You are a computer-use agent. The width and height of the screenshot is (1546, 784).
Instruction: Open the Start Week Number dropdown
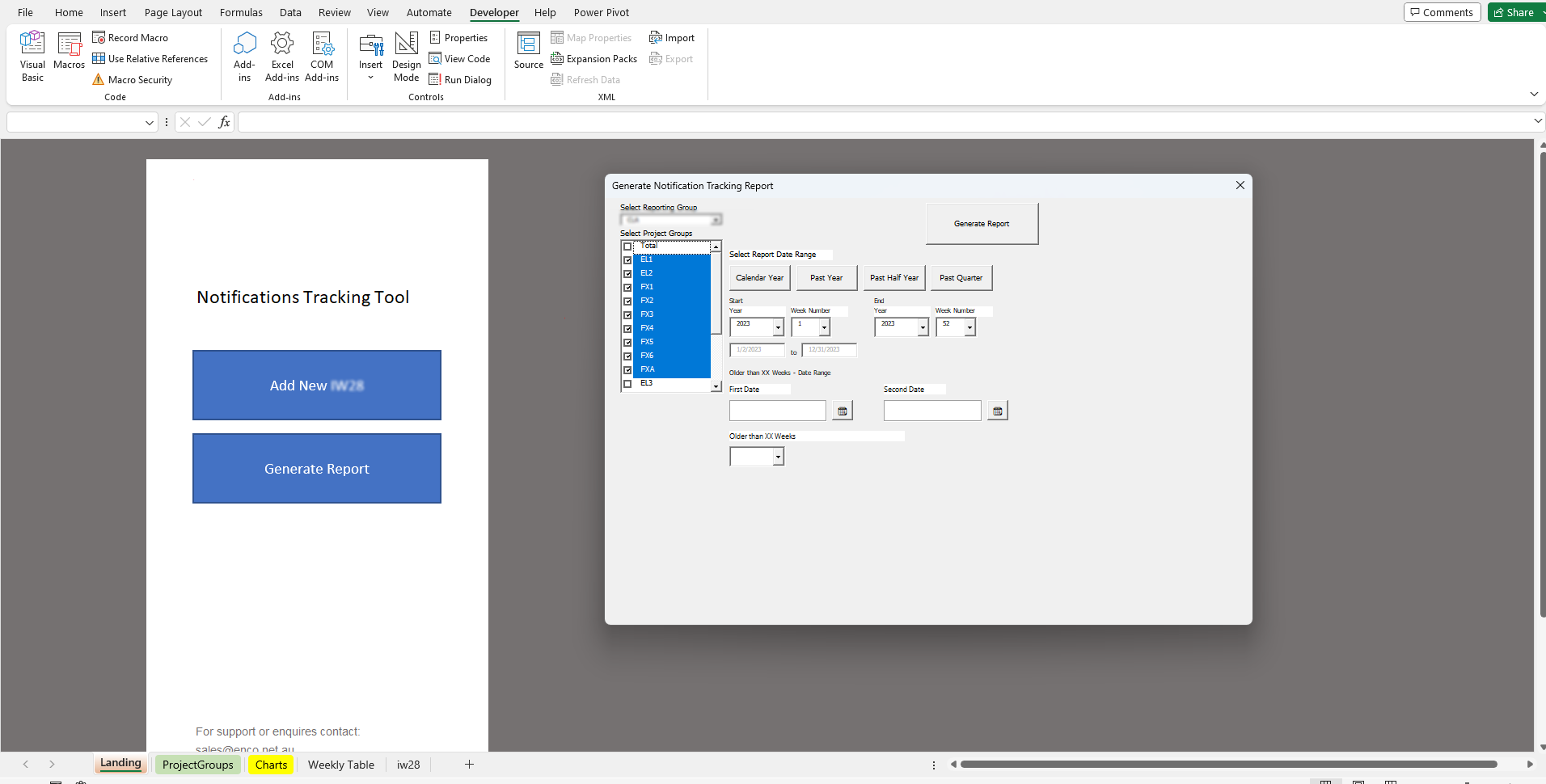824,327
